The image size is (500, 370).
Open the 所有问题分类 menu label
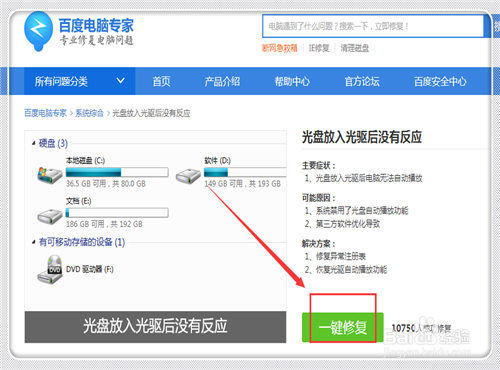pos(61,81)
